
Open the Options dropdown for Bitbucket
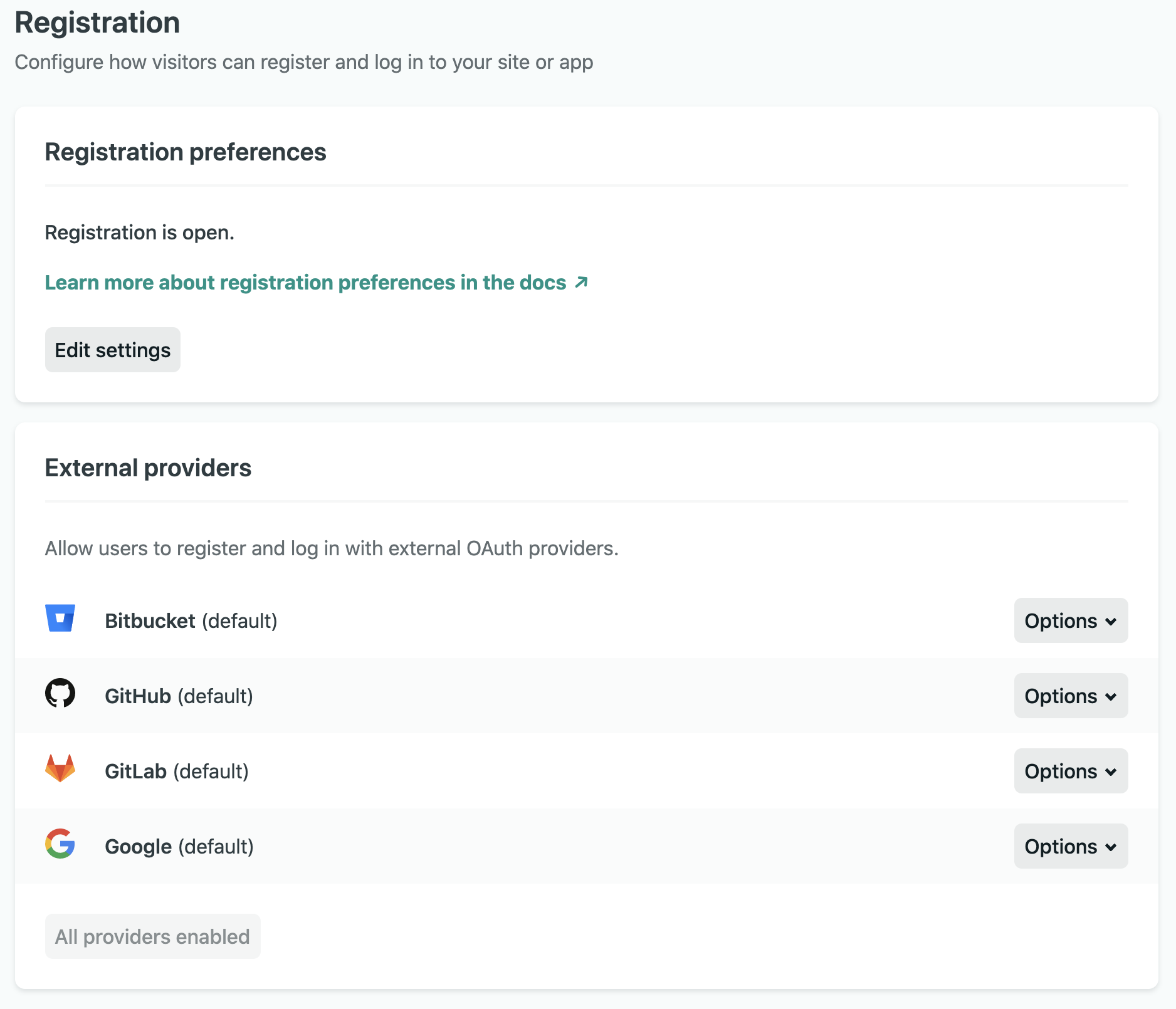click(1070, 620)
